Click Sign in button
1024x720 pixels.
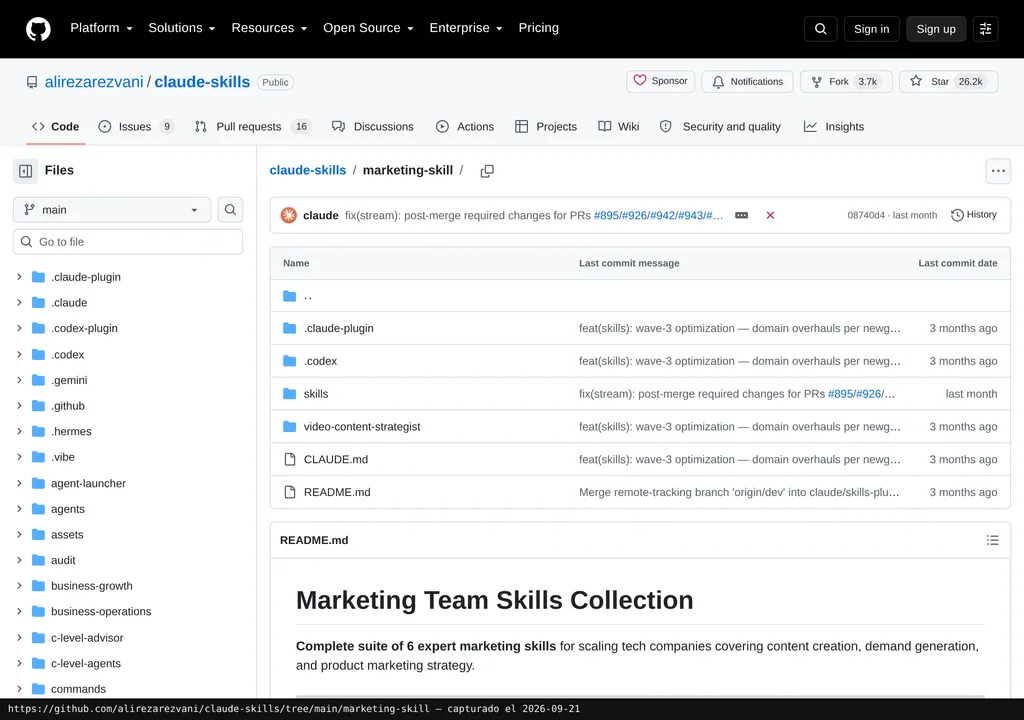[871, 29]
